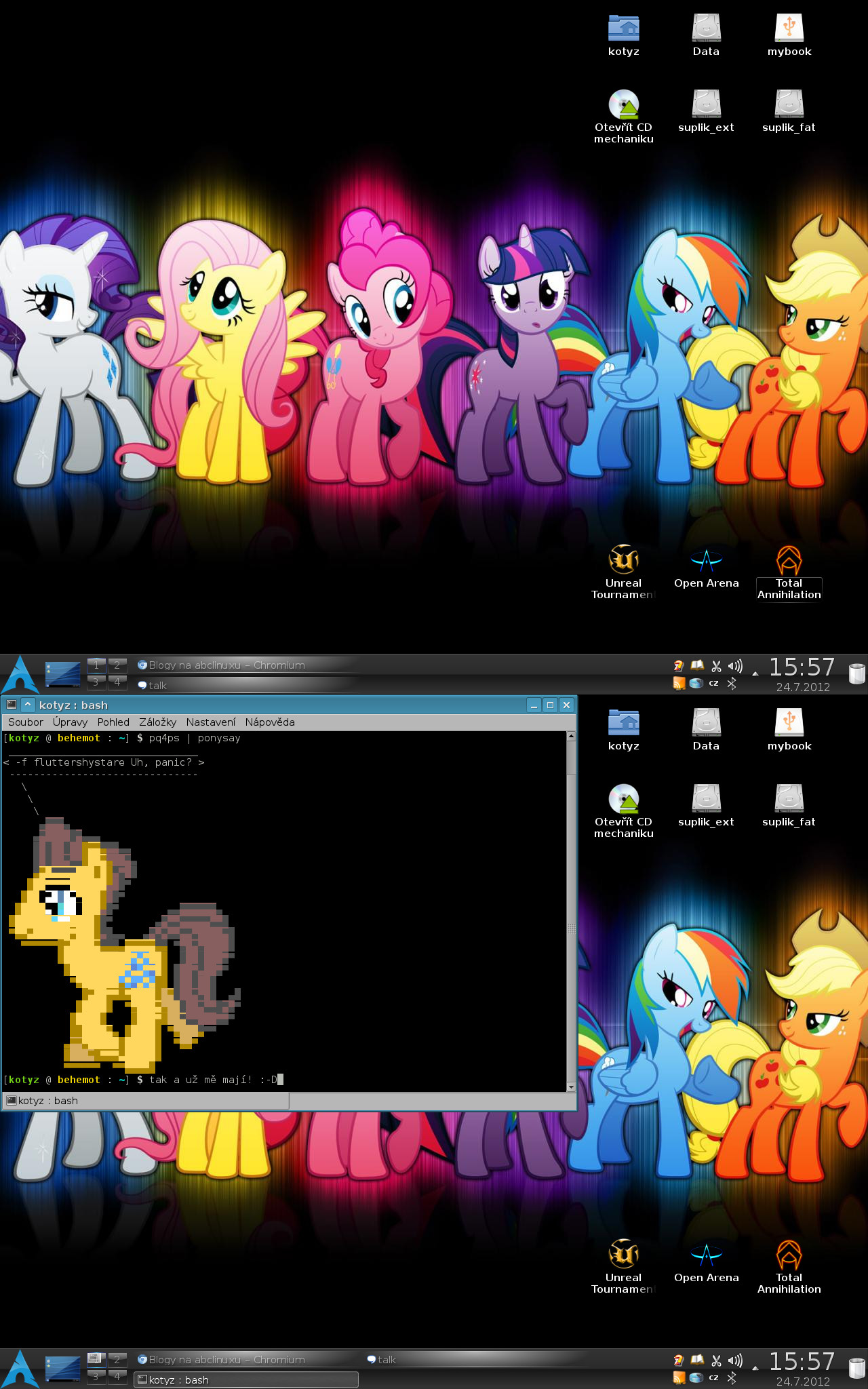Open trash bin in top monitor panel
The image size is (868, 1389).
[857, 673]
